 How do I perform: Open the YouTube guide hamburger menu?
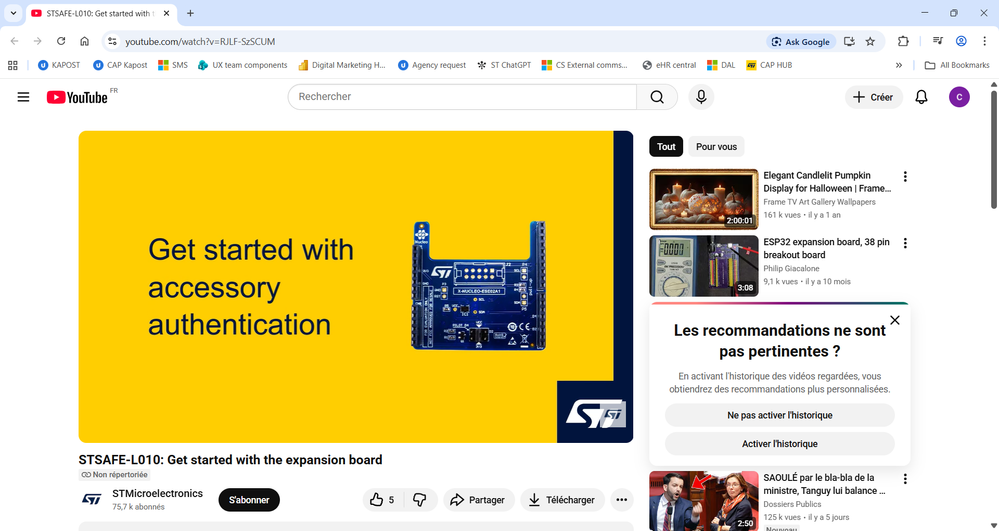[23, 97]
